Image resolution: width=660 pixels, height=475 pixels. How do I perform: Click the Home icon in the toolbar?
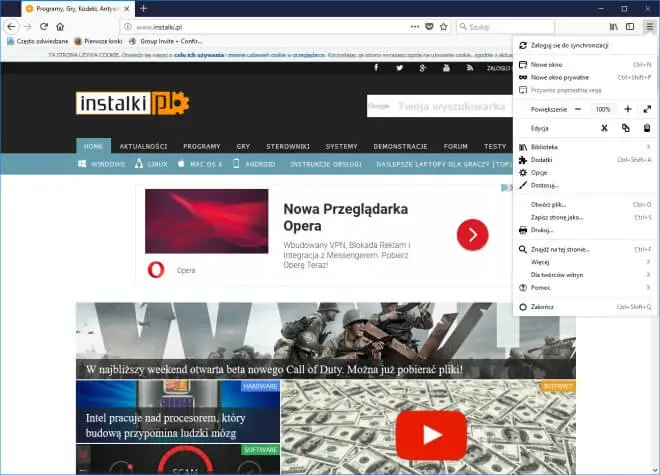(x=60, y=26)
